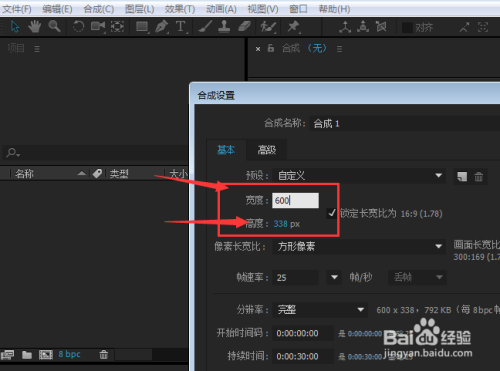Open the 像素长宽比 dropdown
Viewport: 500px width, 371px height.
click(359, 247)
